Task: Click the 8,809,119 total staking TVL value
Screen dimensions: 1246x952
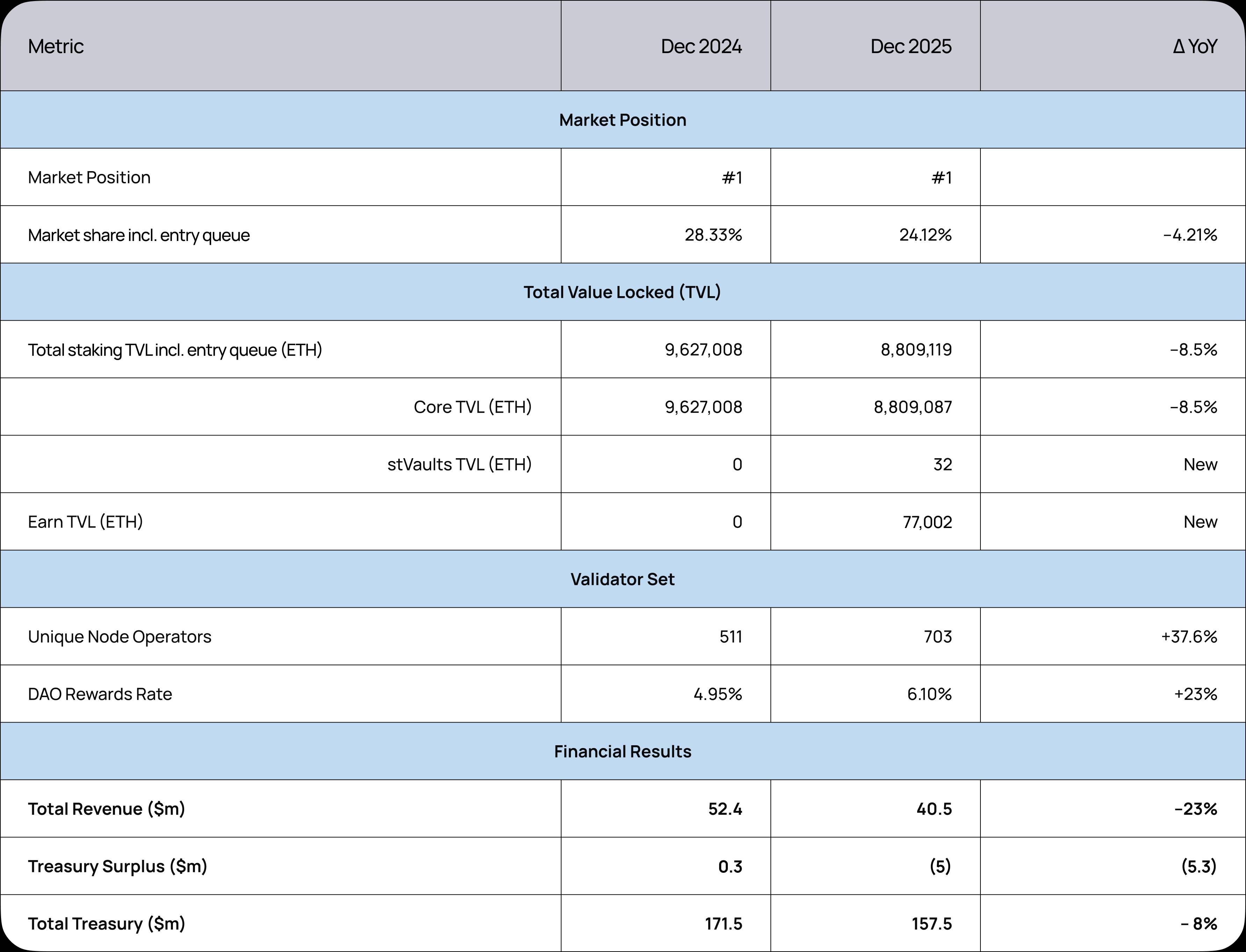Action: 915,350
